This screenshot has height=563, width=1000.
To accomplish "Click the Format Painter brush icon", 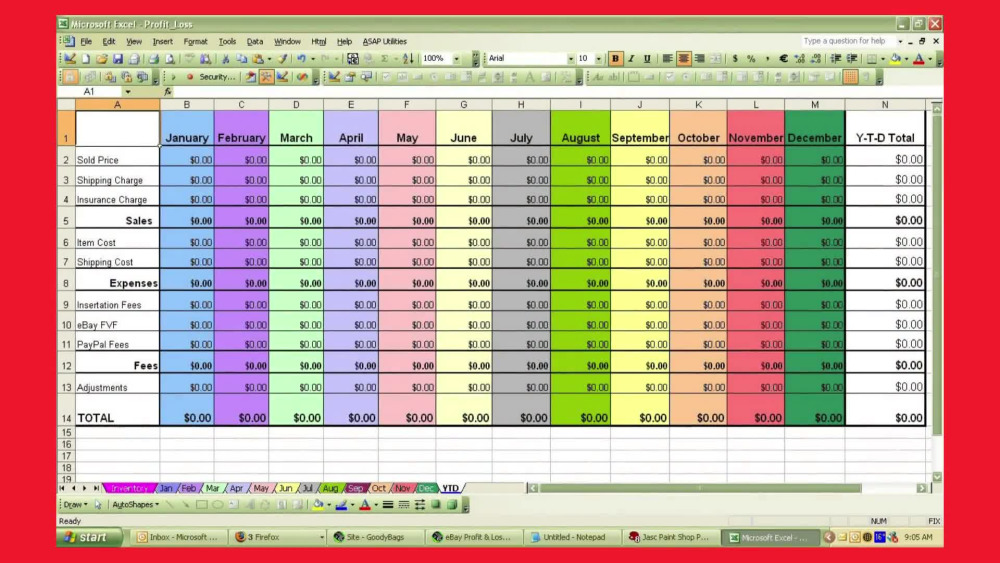I will [283, 59].
